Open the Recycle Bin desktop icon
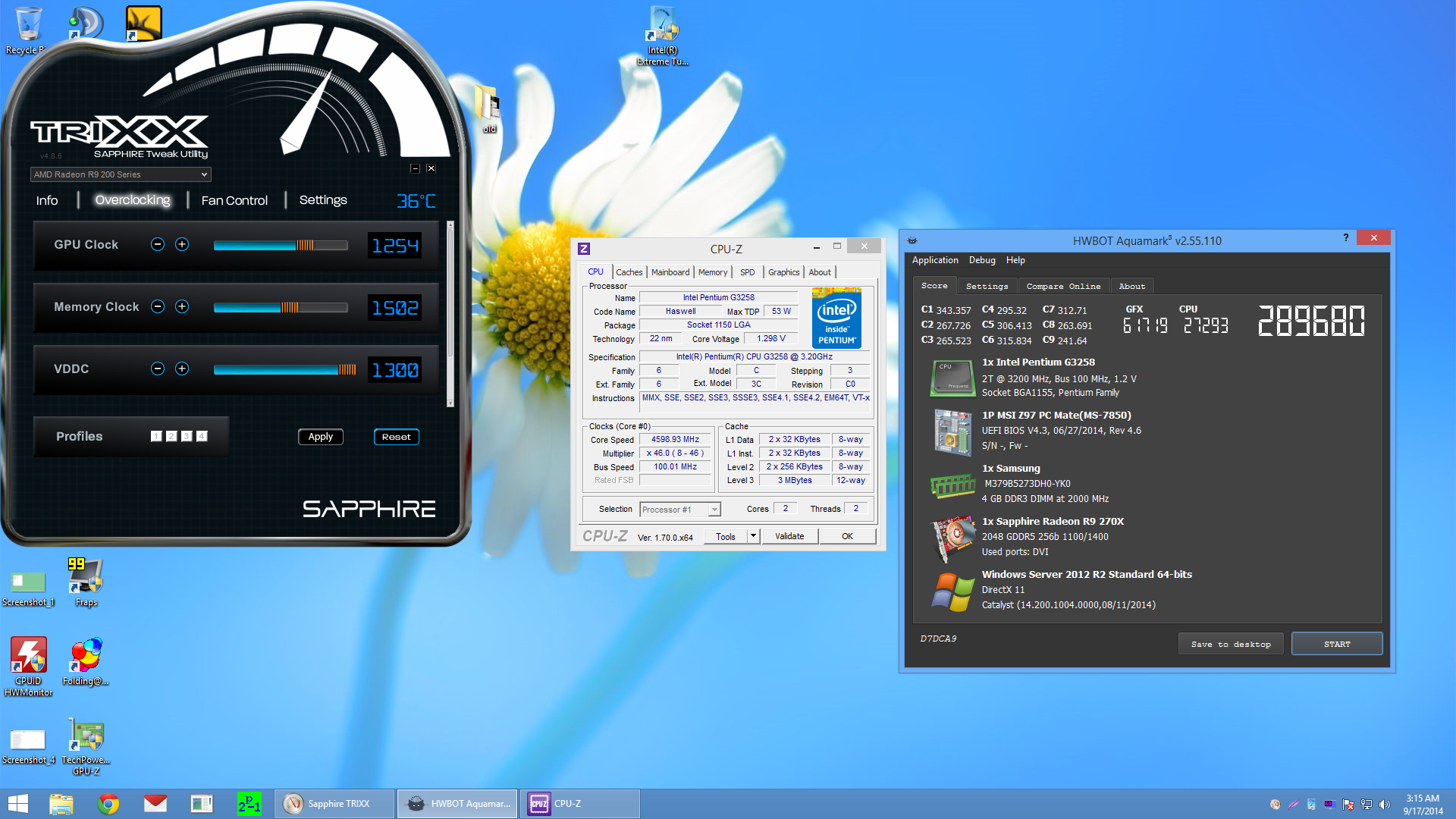Image resolution: width=1456 pixels, height=819 pixels. click(x=28, y=30)
